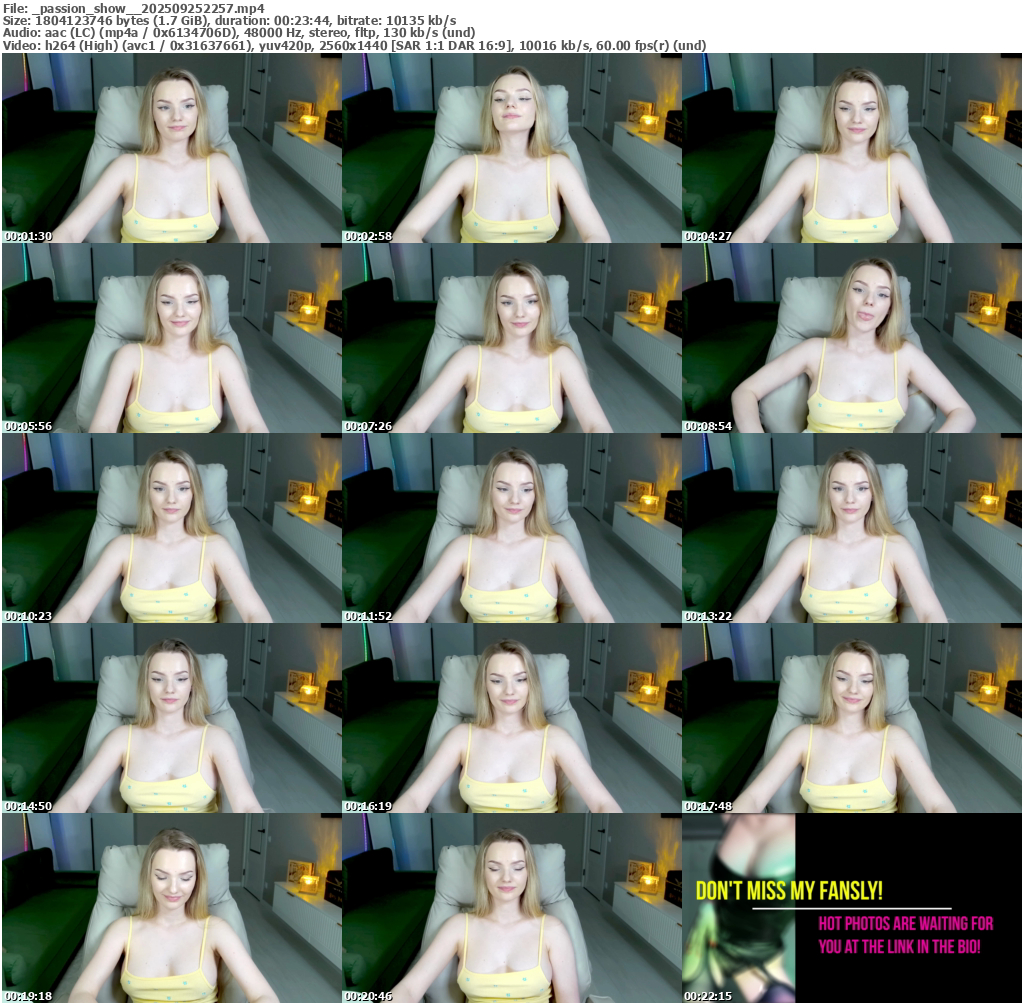Select the frame at 00:02:58

pyautogui.click(x=511, y=148)
